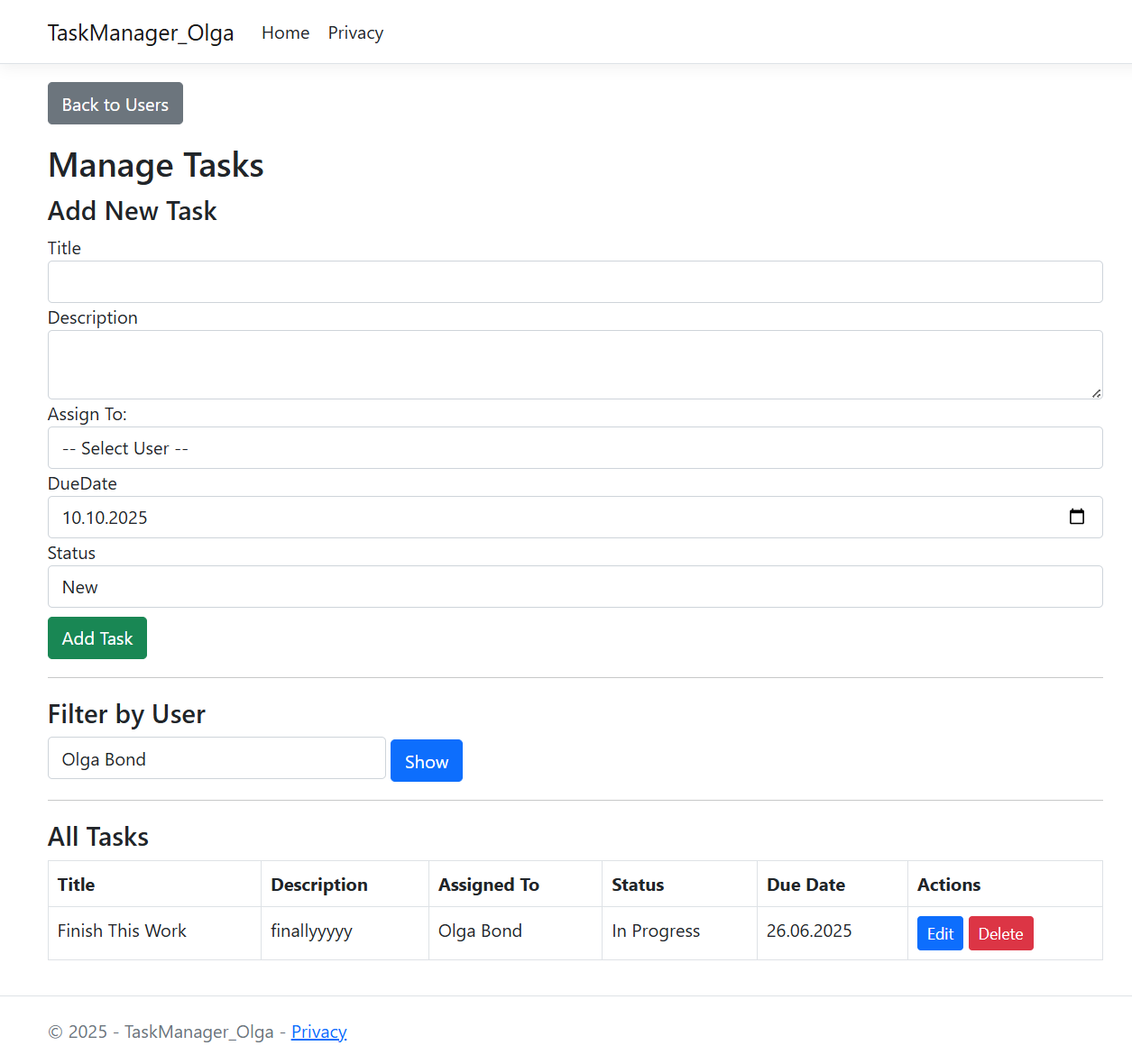This screenshot has width=1132, height=1064.
Task: Delete the Finish This Work task
Action: (1000, 934)
